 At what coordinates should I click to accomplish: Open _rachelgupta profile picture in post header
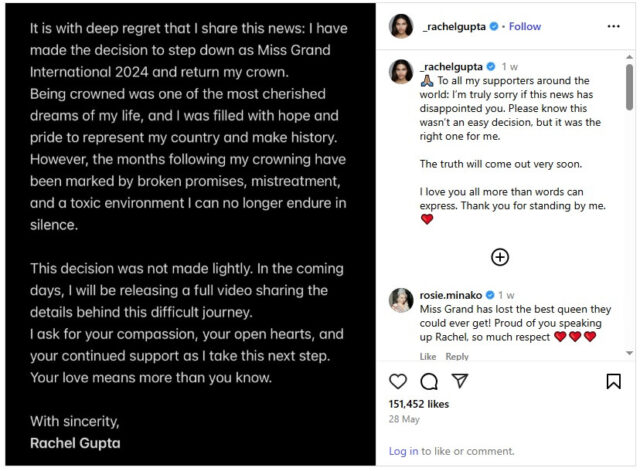402,27
